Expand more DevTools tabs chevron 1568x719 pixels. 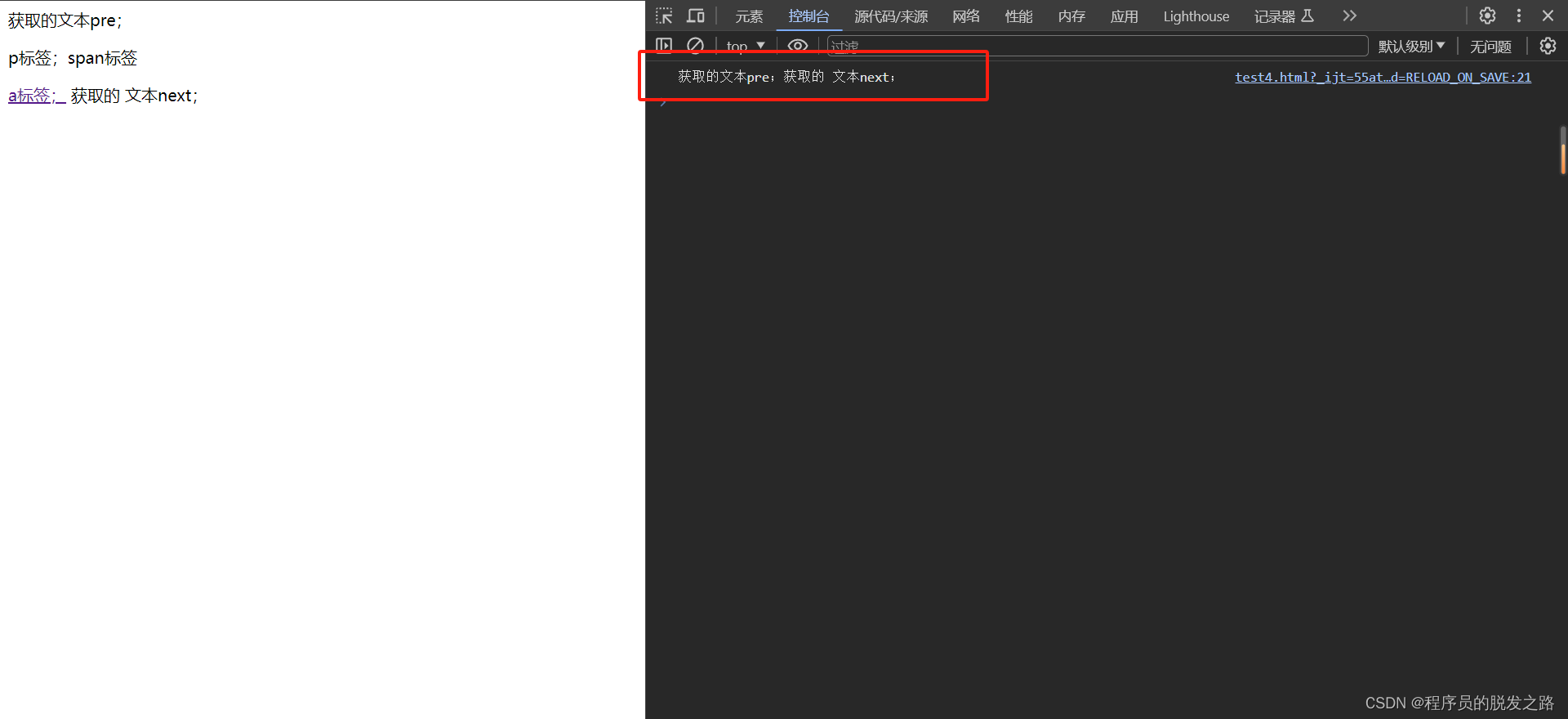click(x=1349, y=16)
